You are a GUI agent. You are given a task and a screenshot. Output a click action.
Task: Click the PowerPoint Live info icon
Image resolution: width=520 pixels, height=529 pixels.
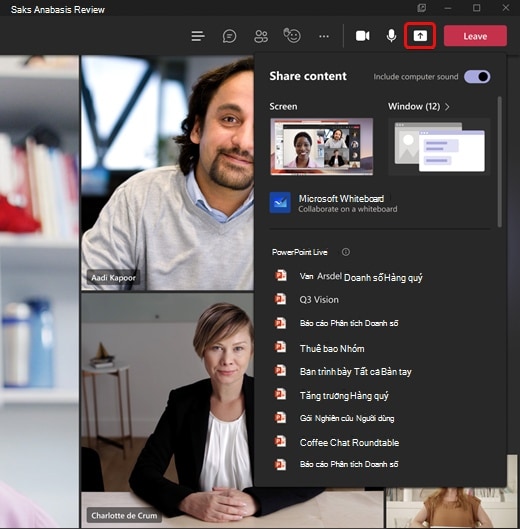click(x=346, y=252)
